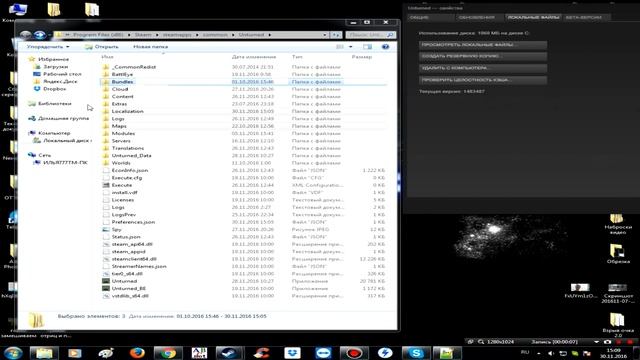This screenshot has width=640, height=360.
Task: Create a folder with Новая папка
Action: (x=150, y=47)
